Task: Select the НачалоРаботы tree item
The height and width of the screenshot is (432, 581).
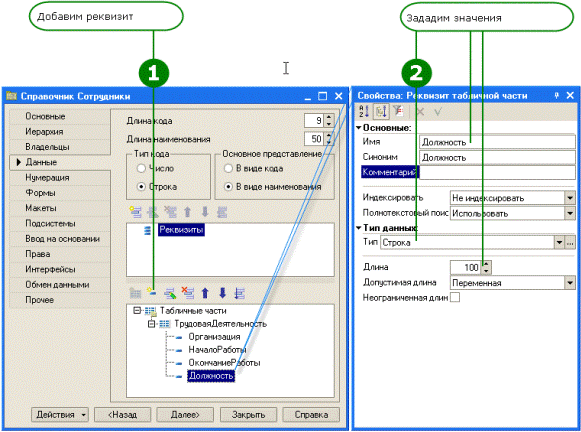Action: coord(217,350)
